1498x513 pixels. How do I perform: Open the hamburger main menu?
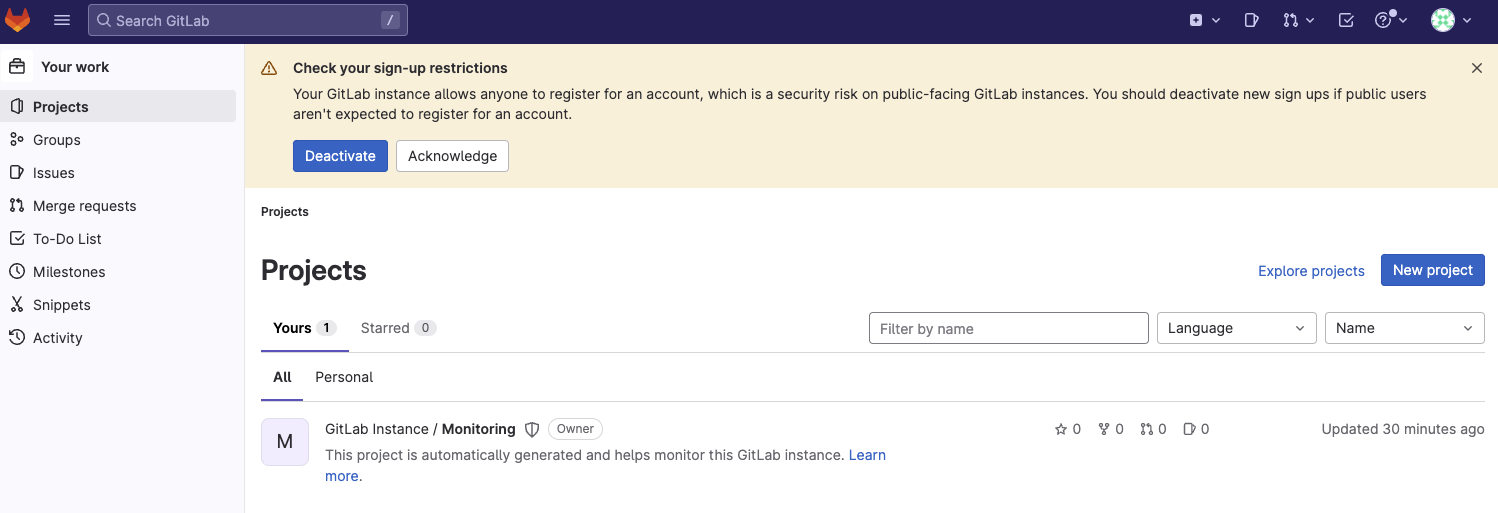(x=62, y=20)
